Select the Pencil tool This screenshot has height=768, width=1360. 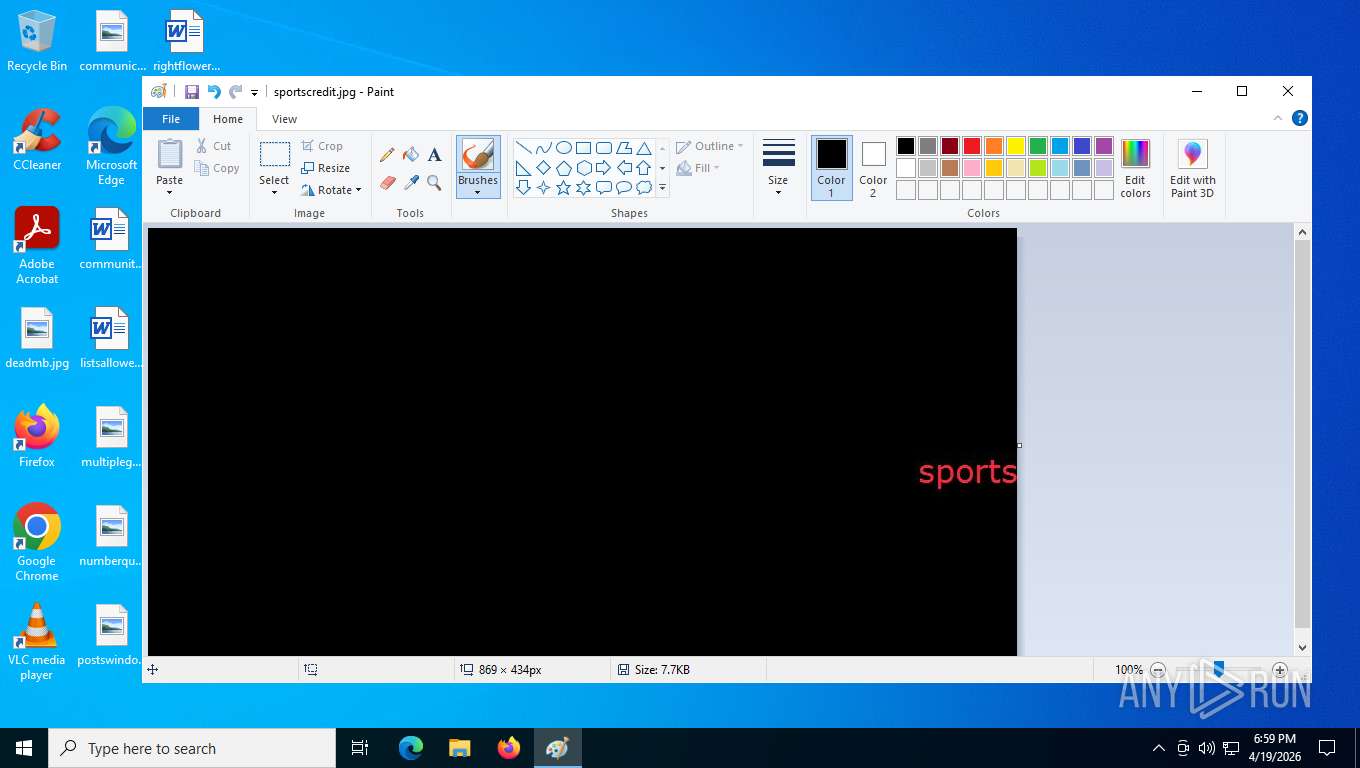coord(387,155)
